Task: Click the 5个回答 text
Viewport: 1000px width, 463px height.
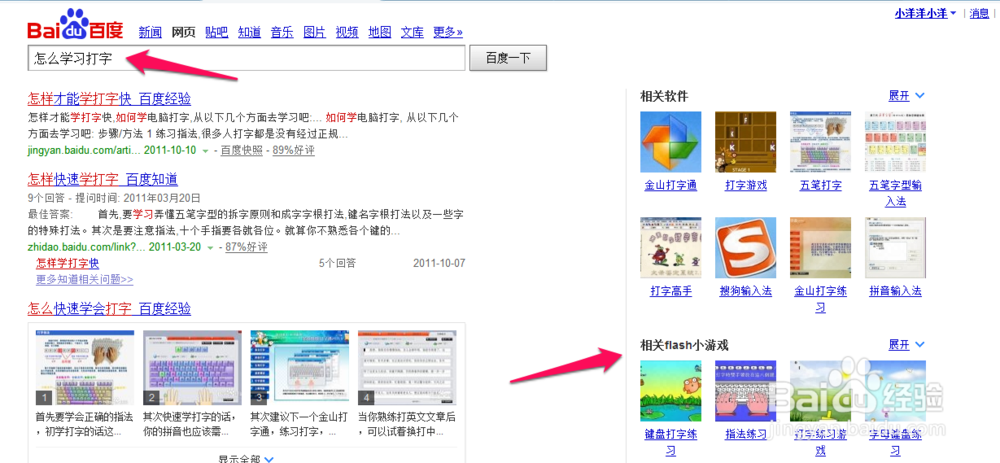Action: (x=337, y=263)
